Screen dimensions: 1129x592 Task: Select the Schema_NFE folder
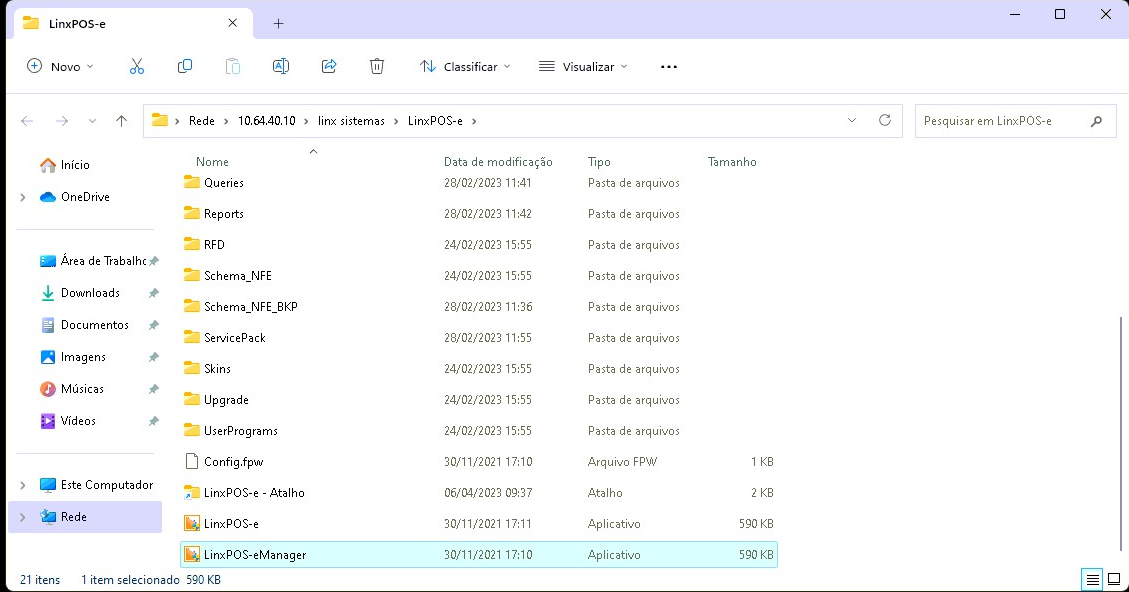coord(479,276)
